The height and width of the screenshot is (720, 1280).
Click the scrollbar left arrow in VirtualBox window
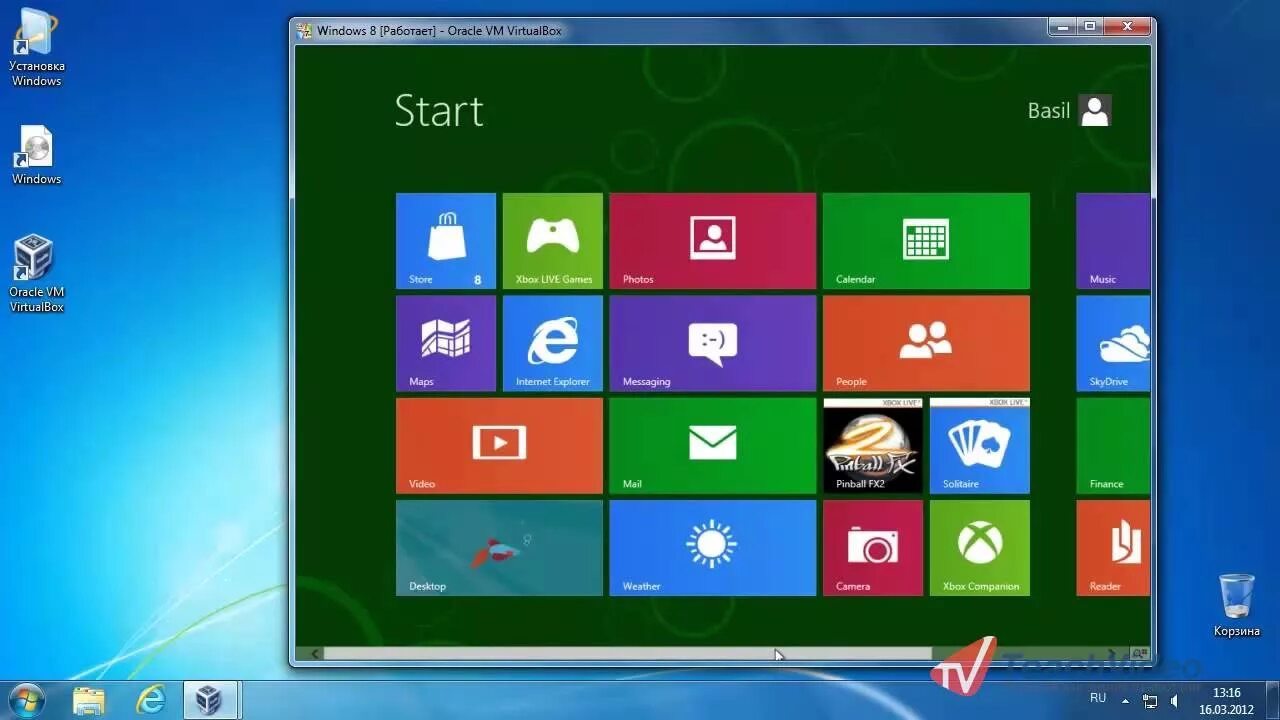314,654
